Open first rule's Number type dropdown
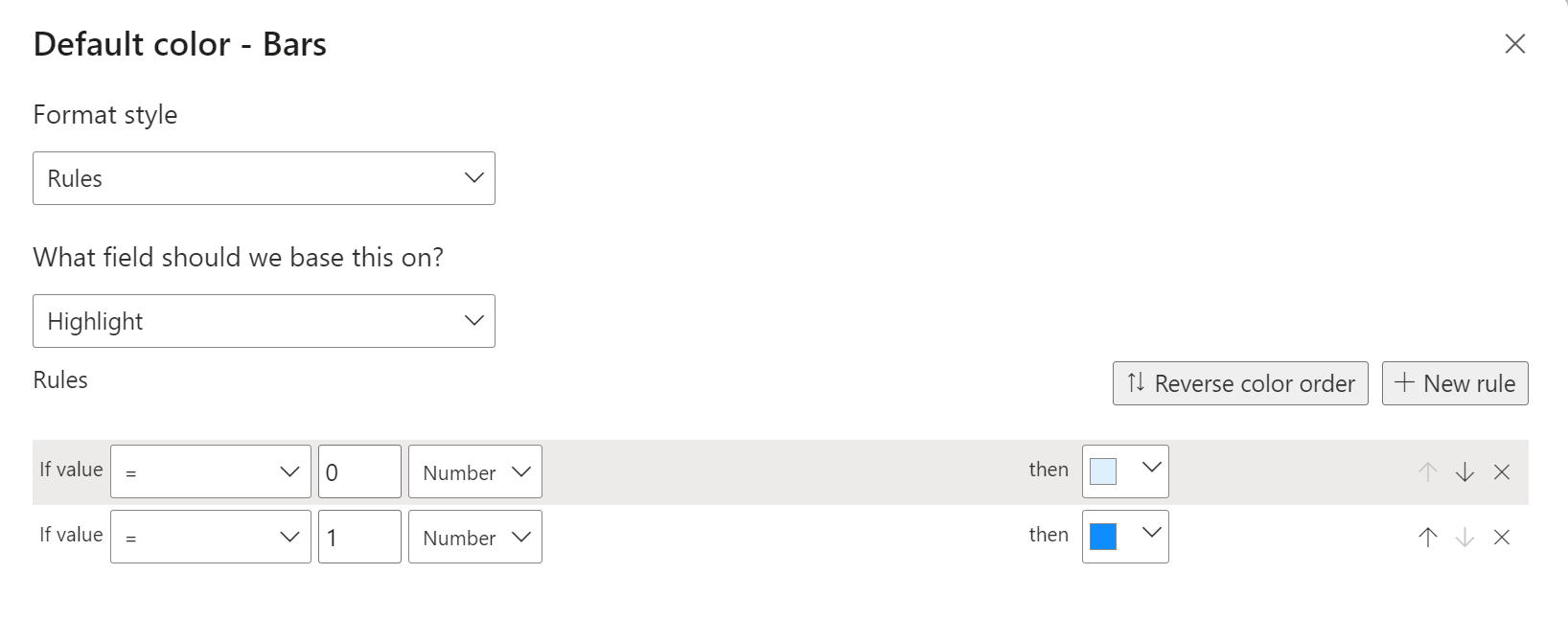 click(475, 471)
